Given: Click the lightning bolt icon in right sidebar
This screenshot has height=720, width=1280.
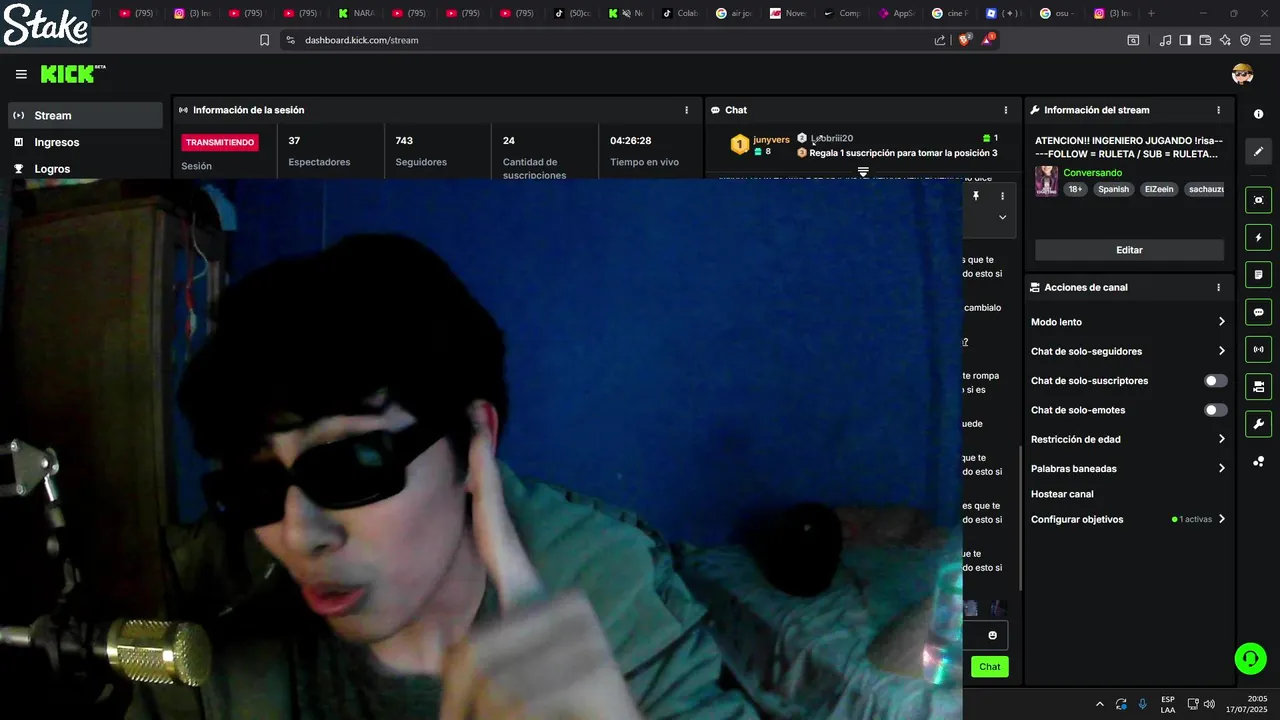Looking at the screenshot, I should [1258, 238].
